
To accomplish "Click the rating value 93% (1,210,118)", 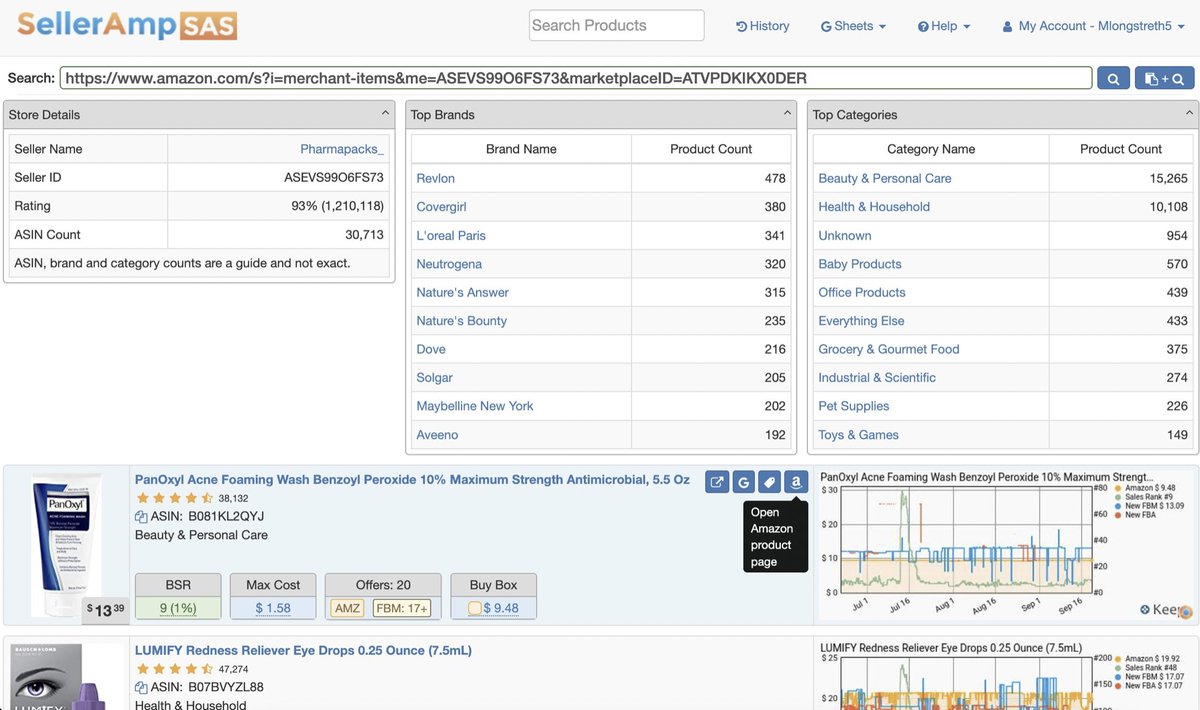I will click(x=338, y=206).
